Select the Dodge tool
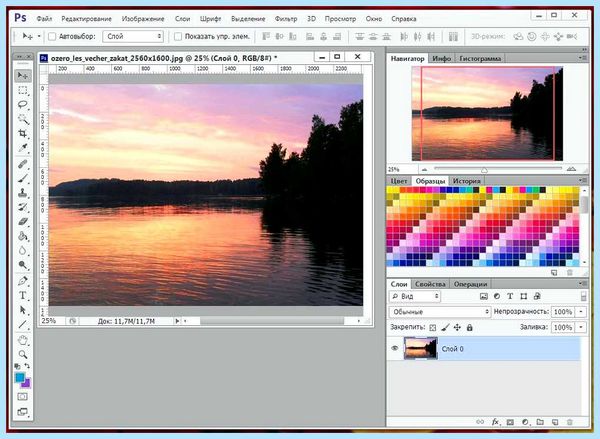600x439 pixels. click(x=23, y=265)
